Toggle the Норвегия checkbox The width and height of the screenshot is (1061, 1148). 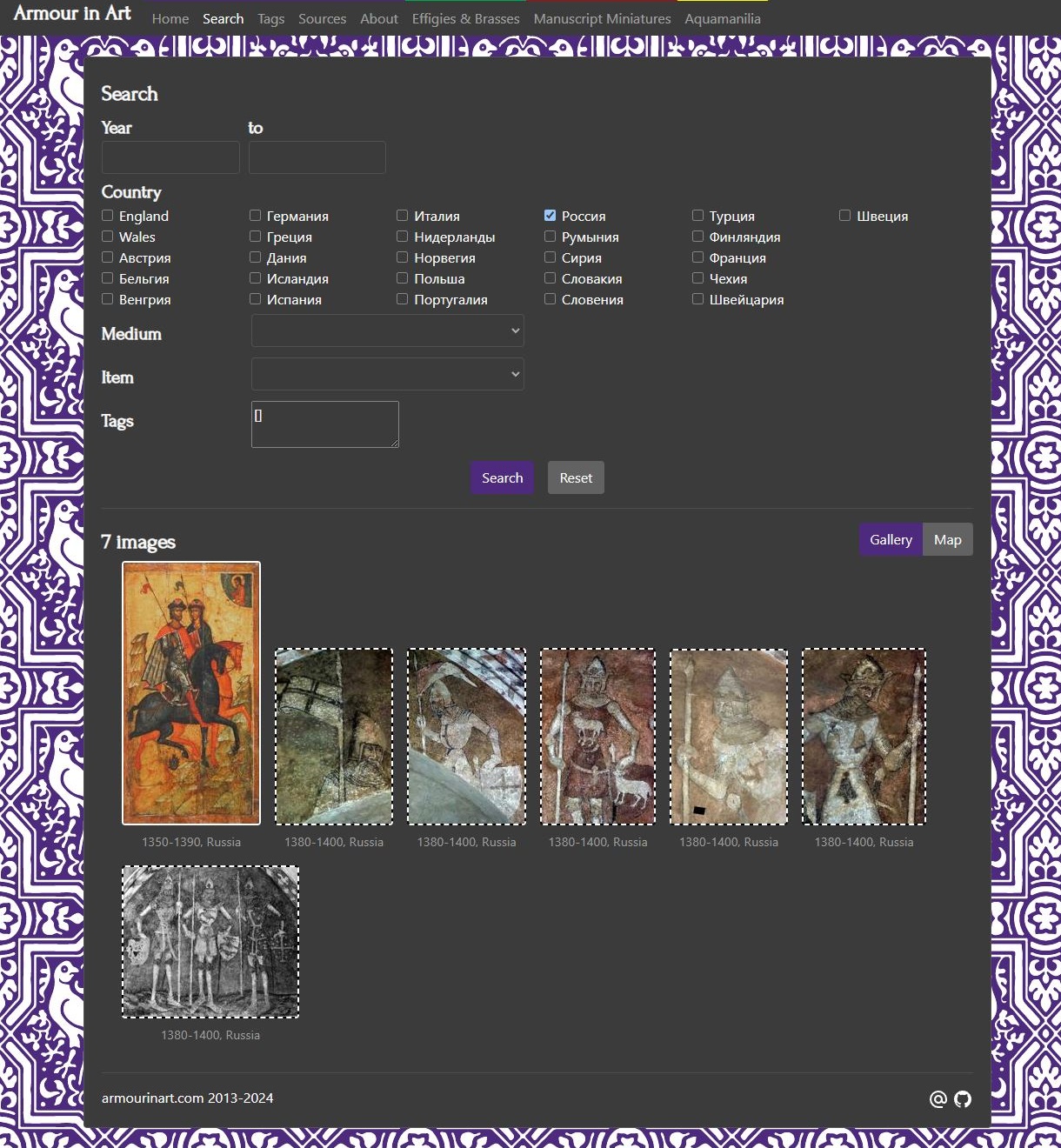(x=403, y=257)
